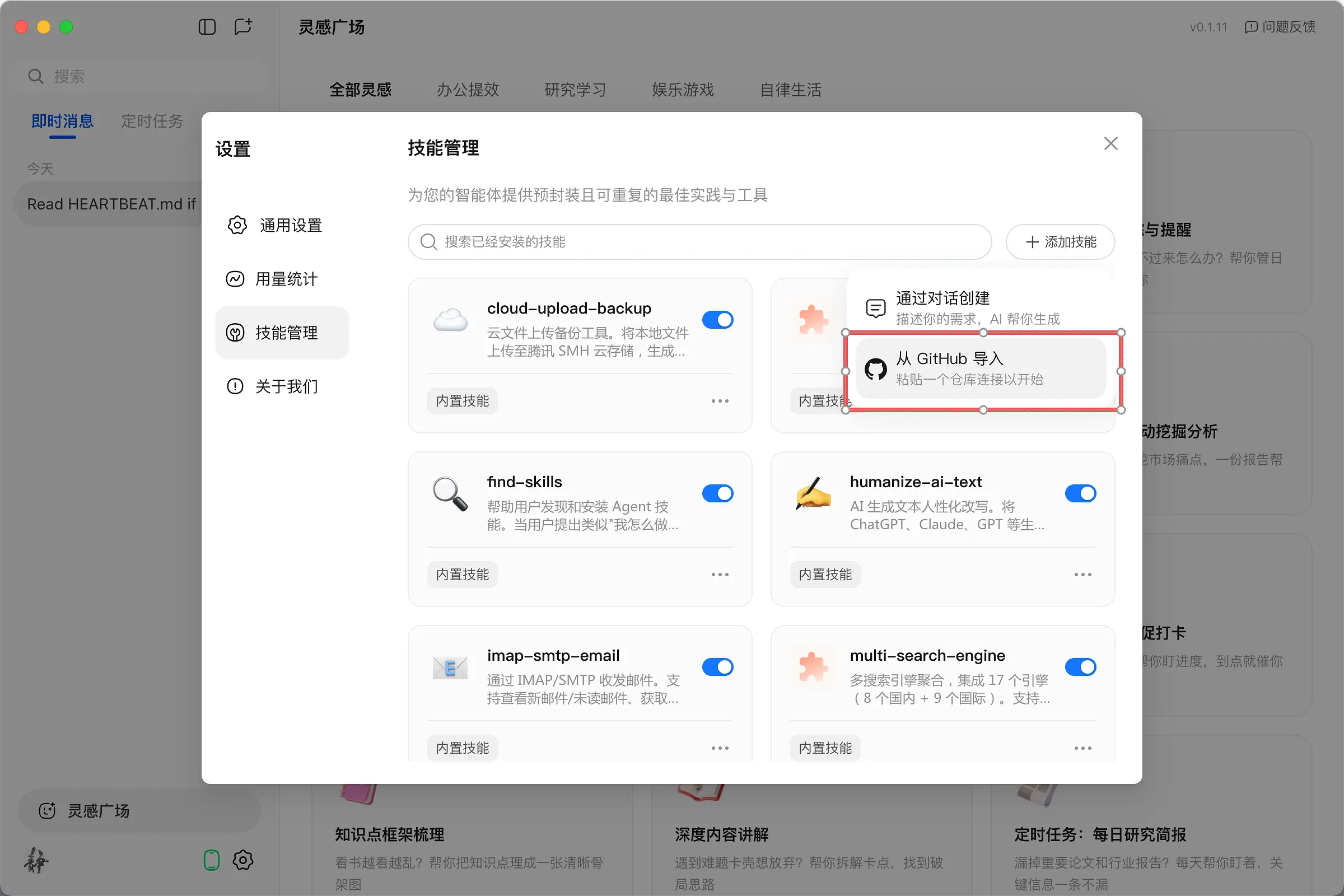The width and height of the screenshot is (1344, 896).
Task: Select the 研究学习 category tab
Action: pos(575,90)
